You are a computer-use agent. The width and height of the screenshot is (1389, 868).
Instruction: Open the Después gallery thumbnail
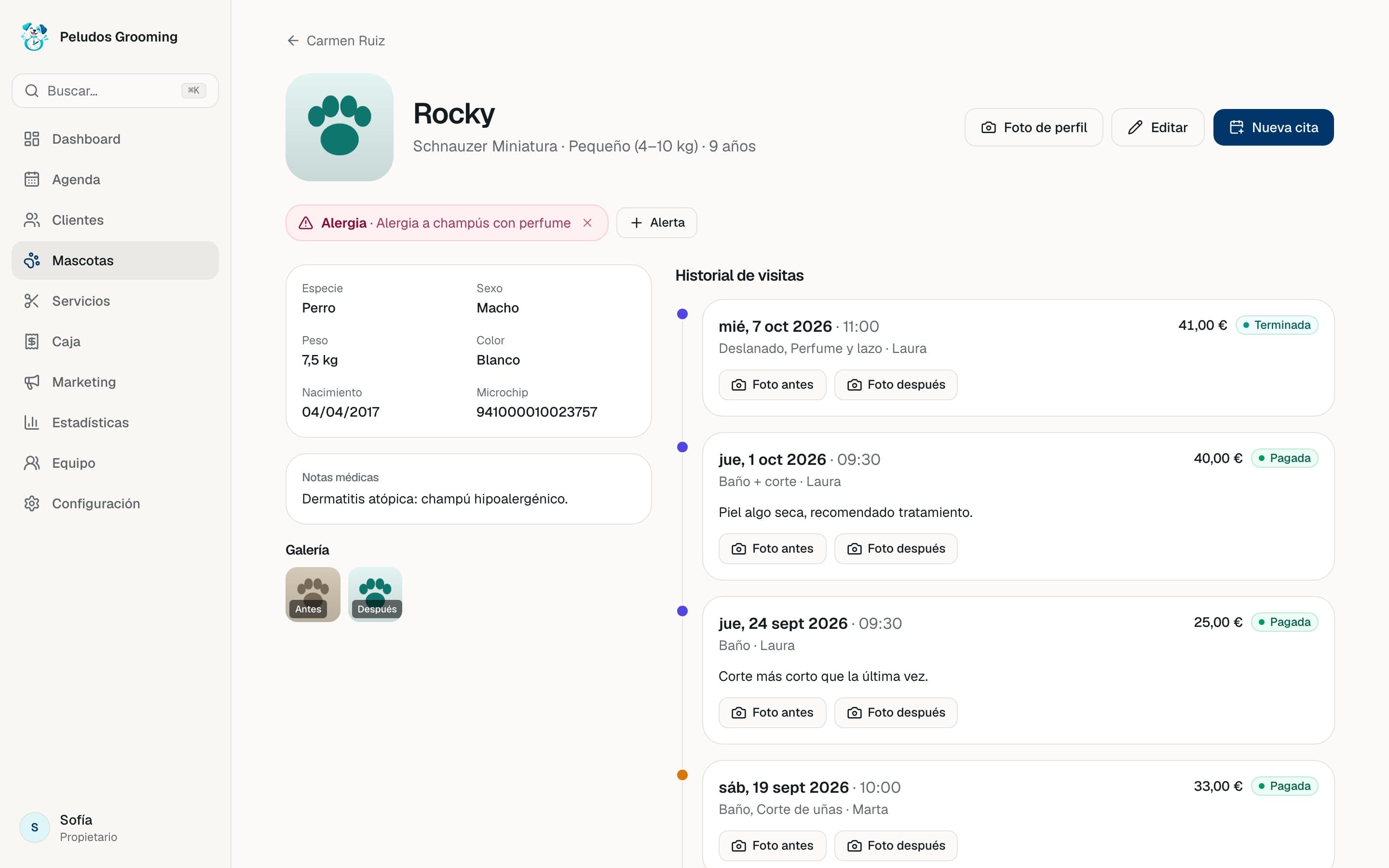coord(375,594)
